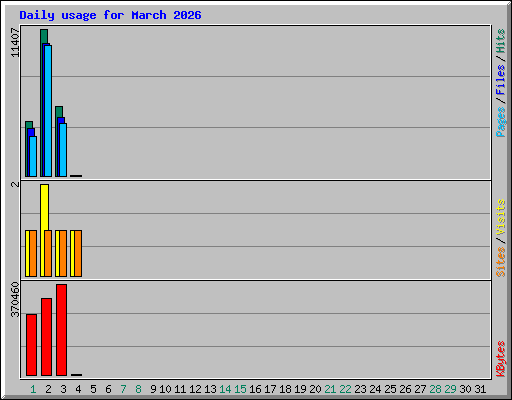
Task: Click the red KBytes legend label
Action: coord(501,359)
